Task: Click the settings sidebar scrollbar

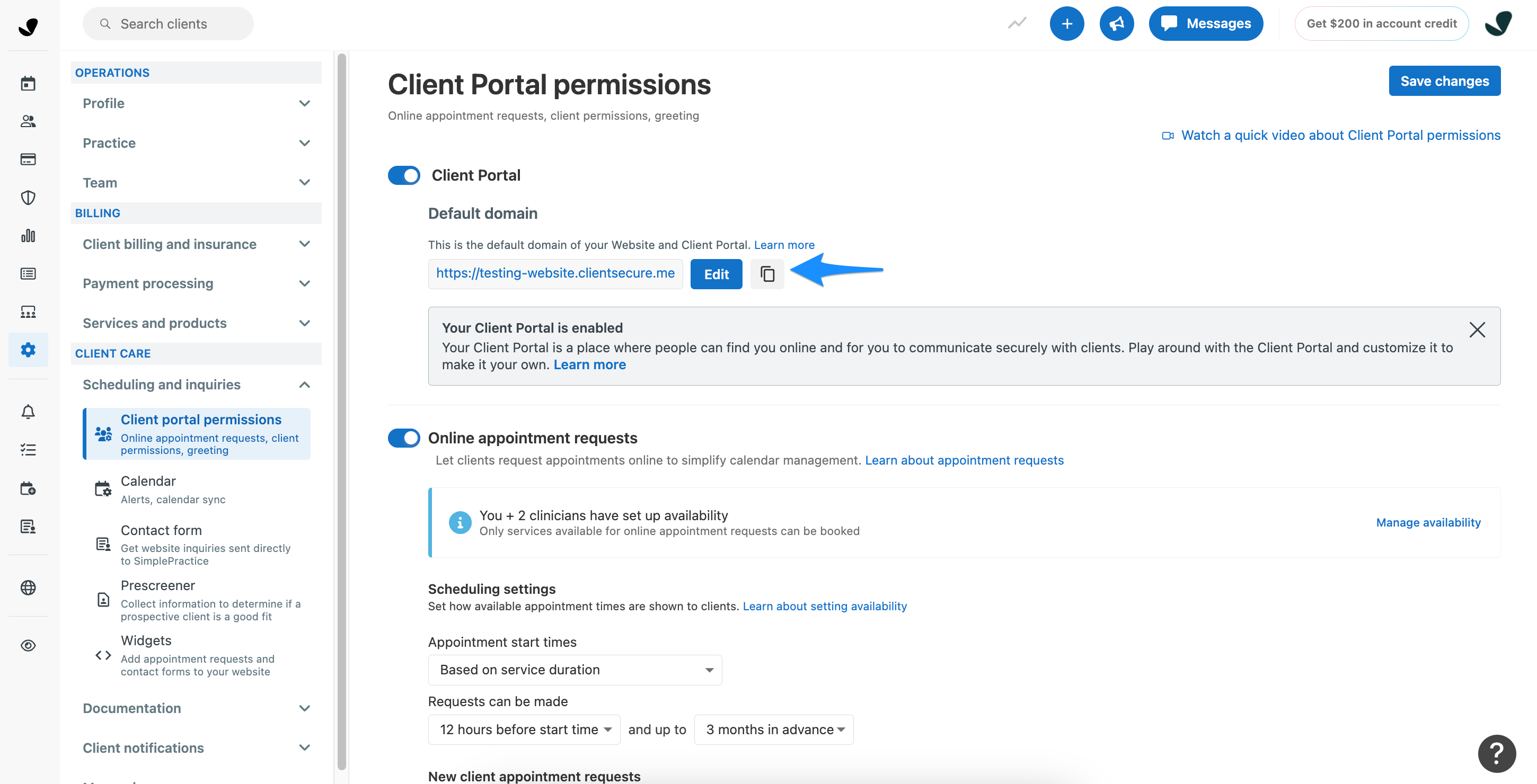Action: tap(342, 412)
